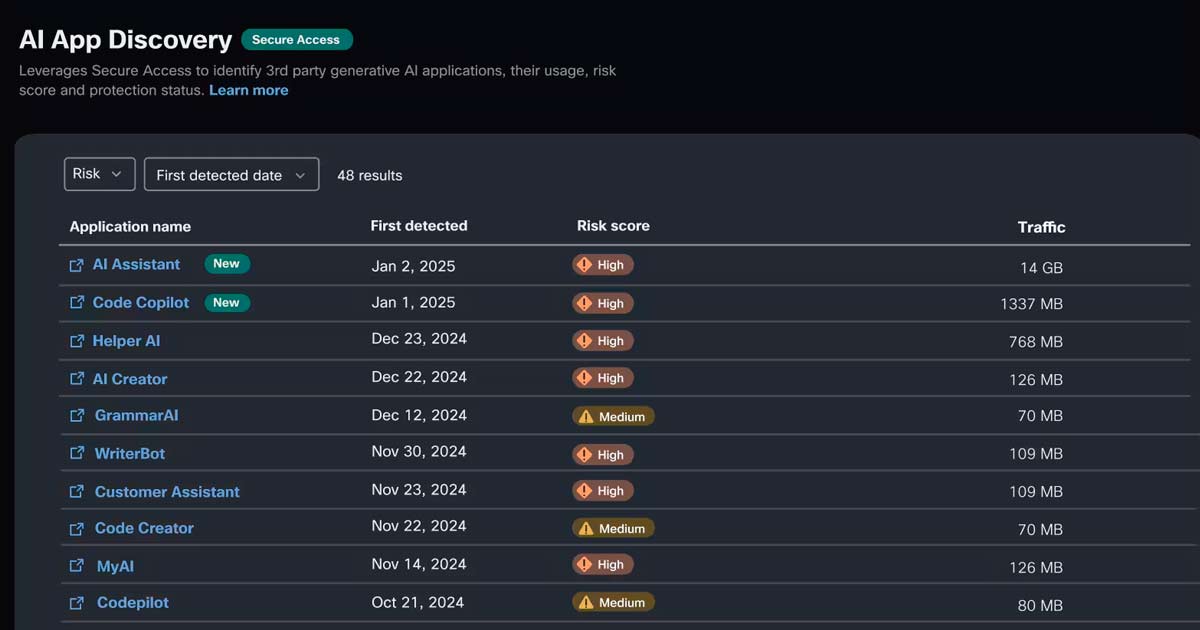Sort by First detected column header
Image resolution: width=1200 pixels, height=630 pixels.
419,226
